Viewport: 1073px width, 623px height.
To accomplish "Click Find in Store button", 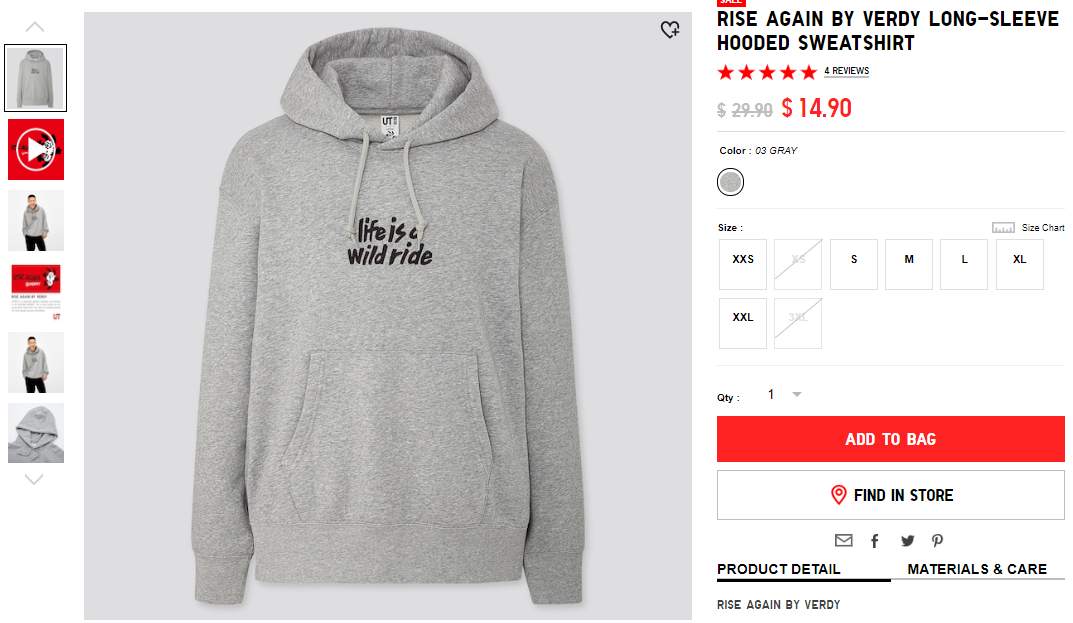I will click(891, 495).
